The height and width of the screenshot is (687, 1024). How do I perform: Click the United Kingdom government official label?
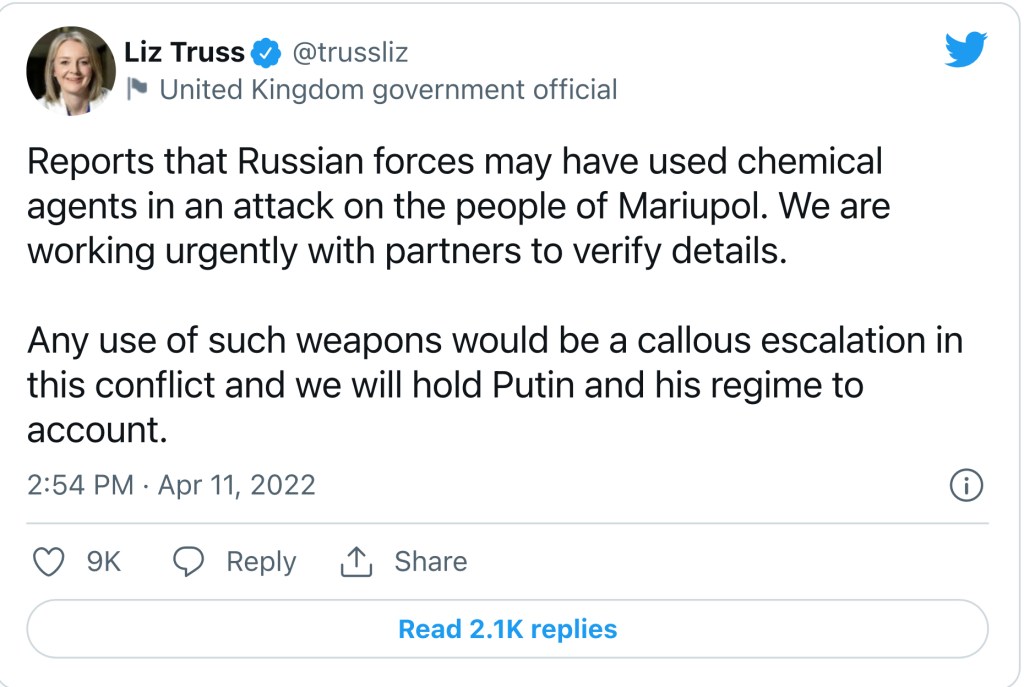388,90
